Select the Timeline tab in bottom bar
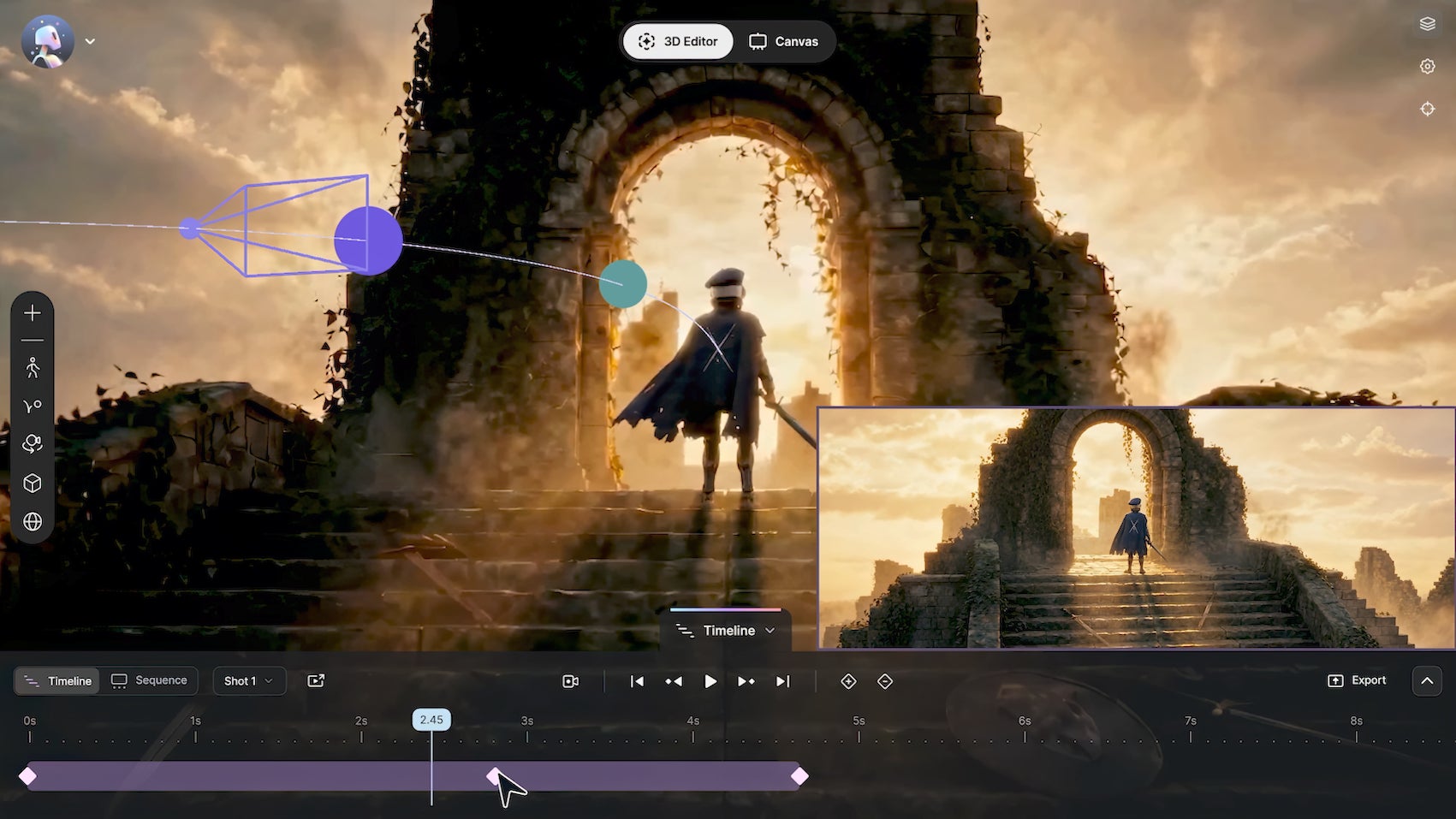Image resolution: width=1456 pixels, height=819 pixels. coord(57,681)
